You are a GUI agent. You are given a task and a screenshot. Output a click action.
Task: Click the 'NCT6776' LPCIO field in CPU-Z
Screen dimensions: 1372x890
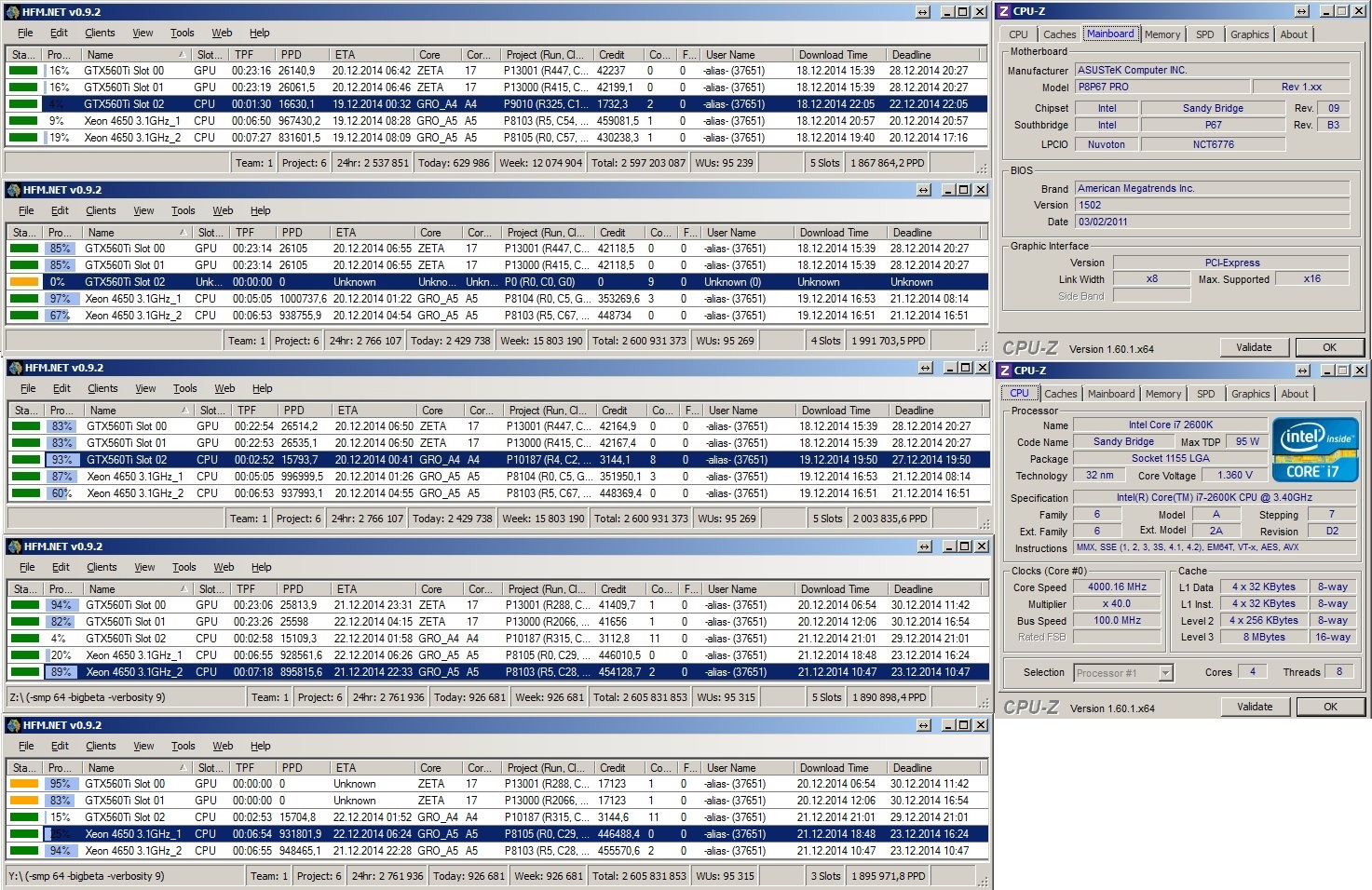pyautogui.click(x=1213, y=144)
